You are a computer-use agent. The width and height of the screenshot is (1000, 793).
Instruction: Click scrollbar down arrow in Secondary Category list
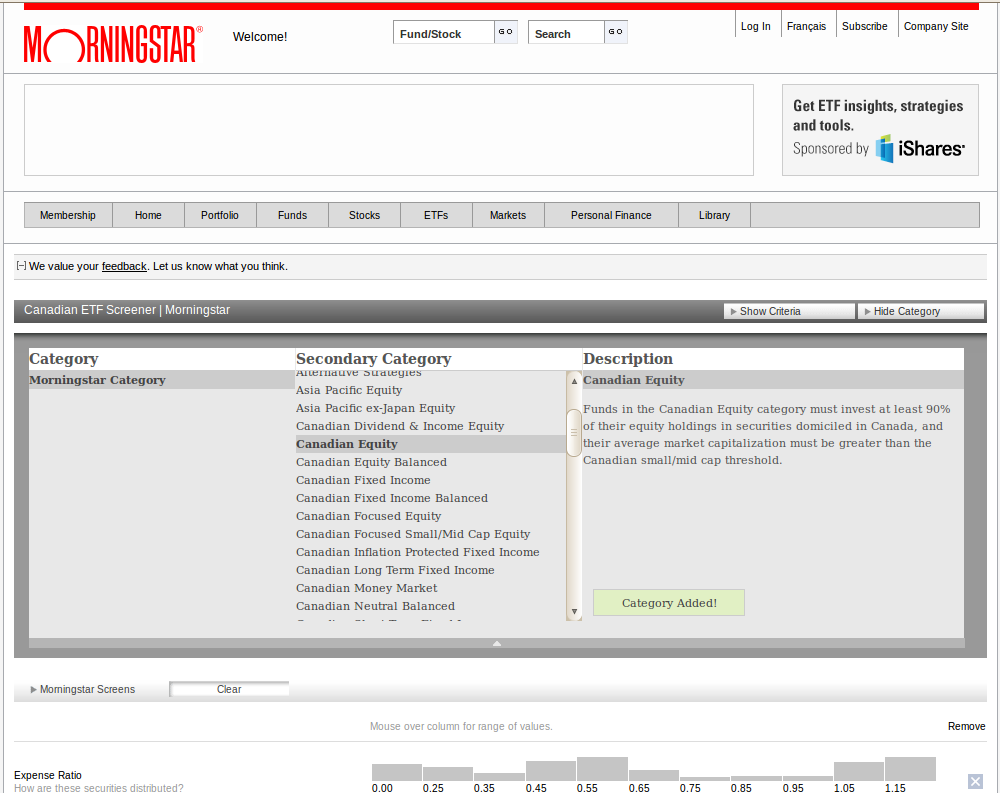pos(574,612)
